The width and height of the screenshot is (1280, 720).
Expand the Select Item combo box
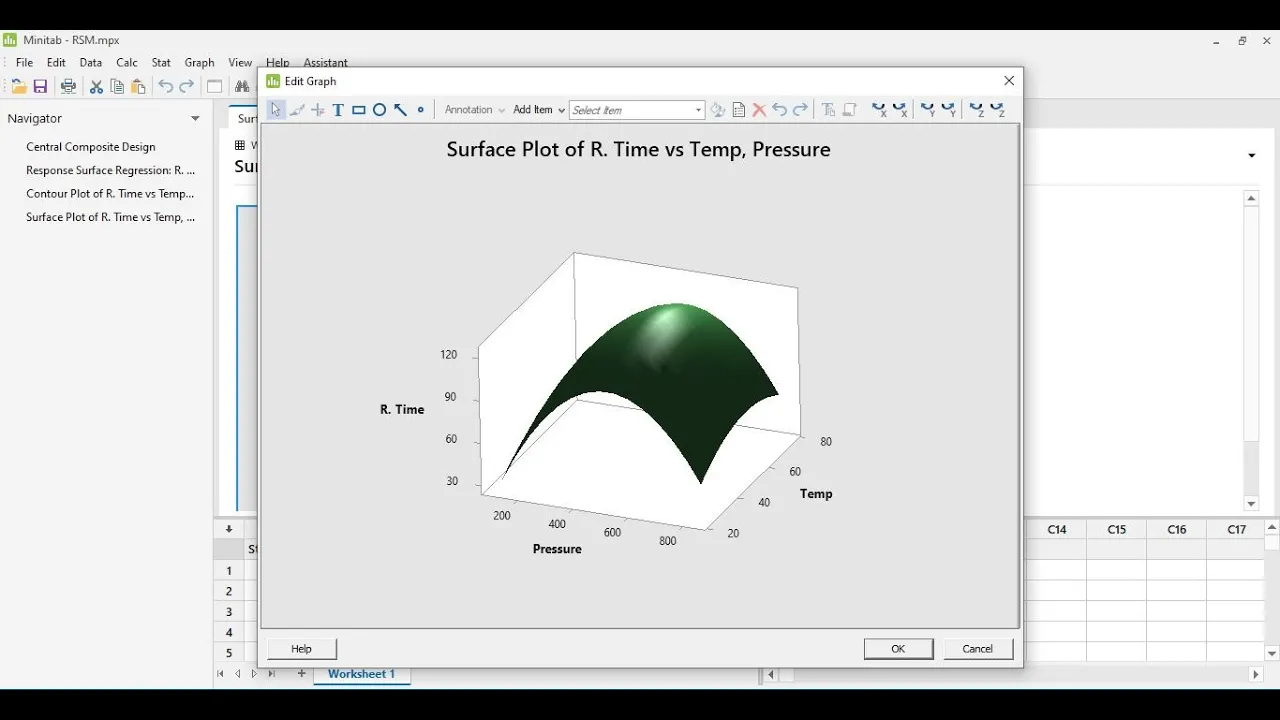(698, 110)
